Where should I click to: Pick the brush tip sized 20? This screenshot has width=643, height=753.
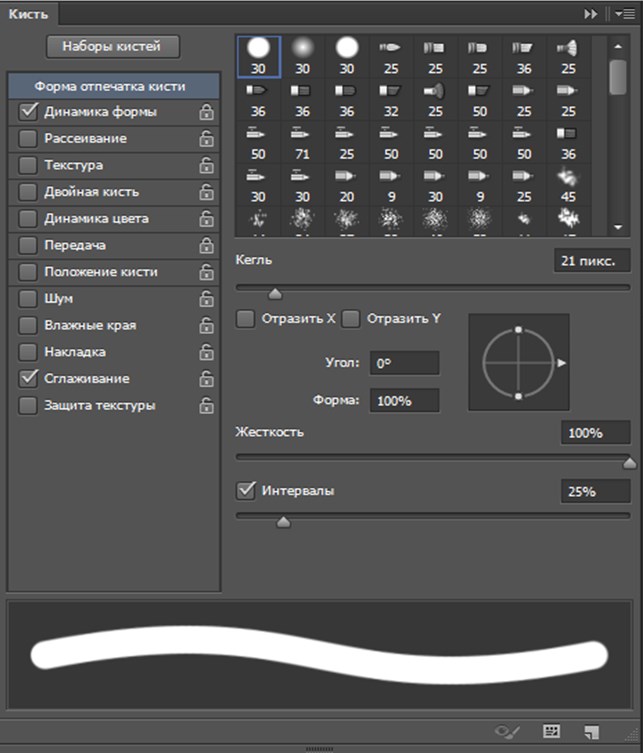point(347,185)
